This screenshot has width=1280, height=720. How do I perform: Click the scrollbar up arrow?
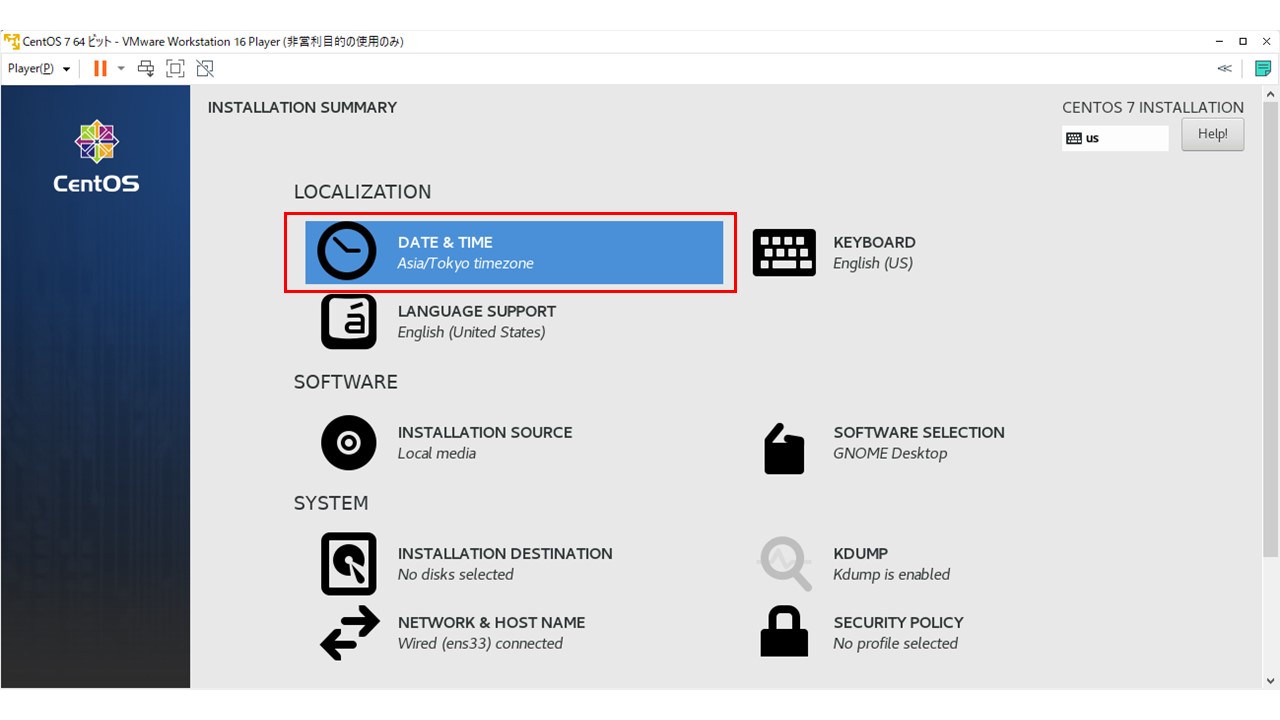pos(1270,93)
